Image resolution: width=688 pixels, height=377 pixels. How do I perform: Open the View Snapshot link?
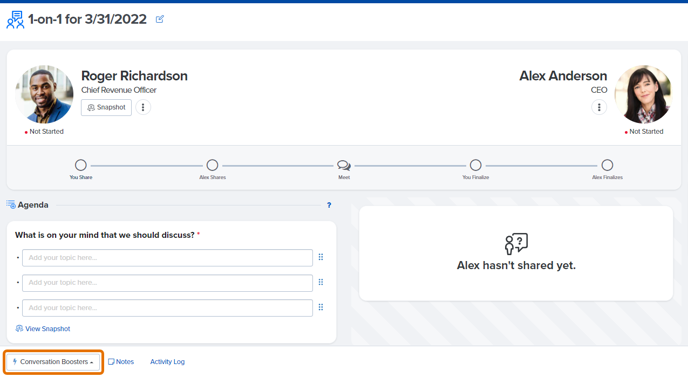(x=43, y=329)
